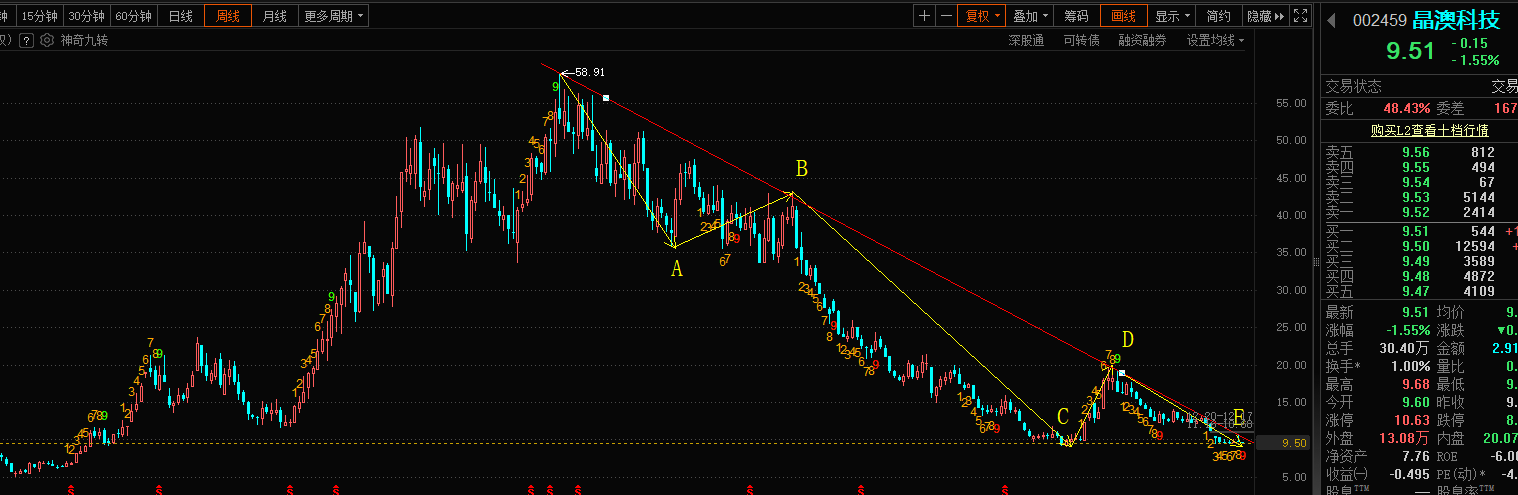Click 委比 48.43% value
The width and height of the screenshot is (1518, 495).
click(1407, 108)
